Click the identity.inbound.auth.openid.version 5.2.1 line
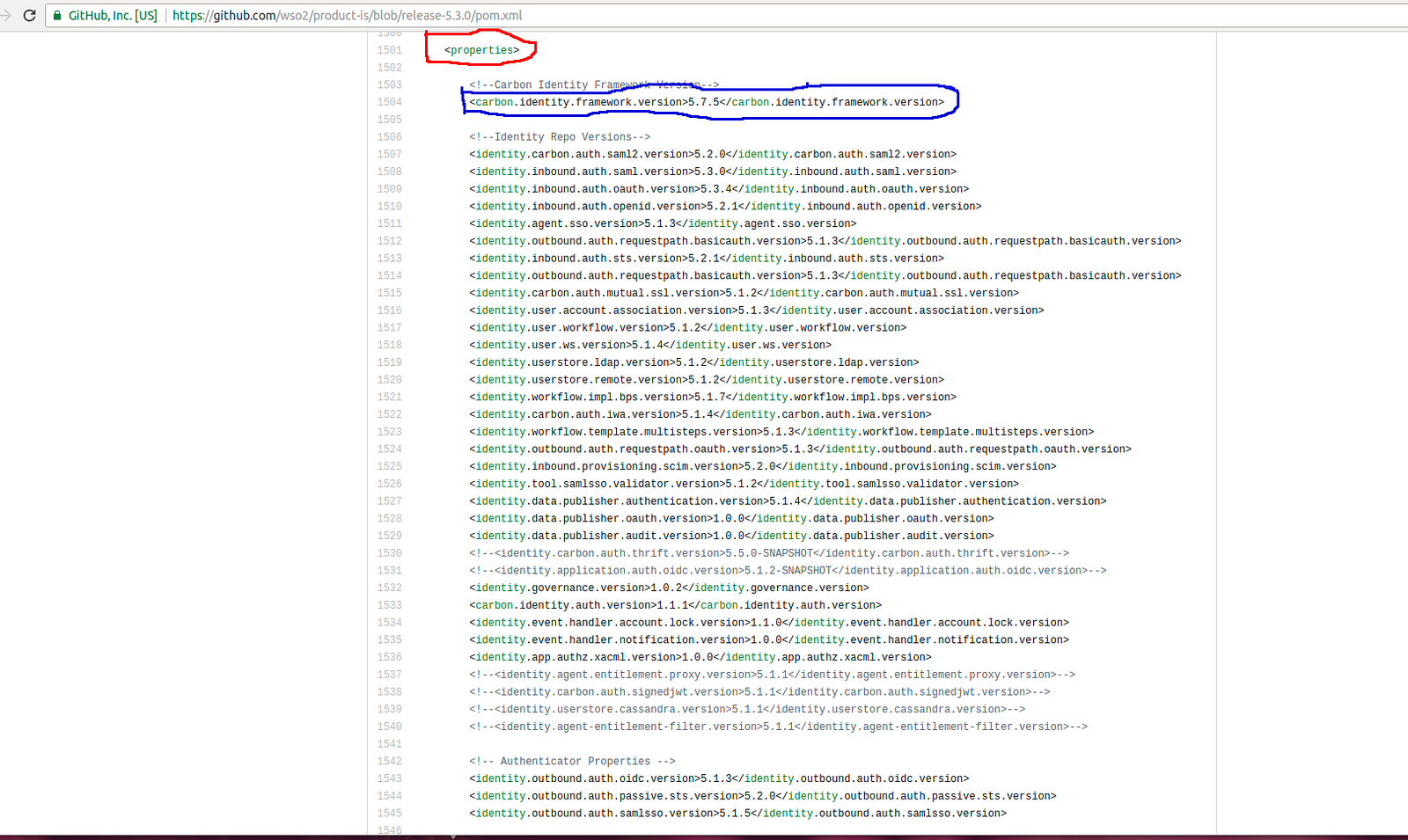1408x840 pixels. tap(725, 207)
